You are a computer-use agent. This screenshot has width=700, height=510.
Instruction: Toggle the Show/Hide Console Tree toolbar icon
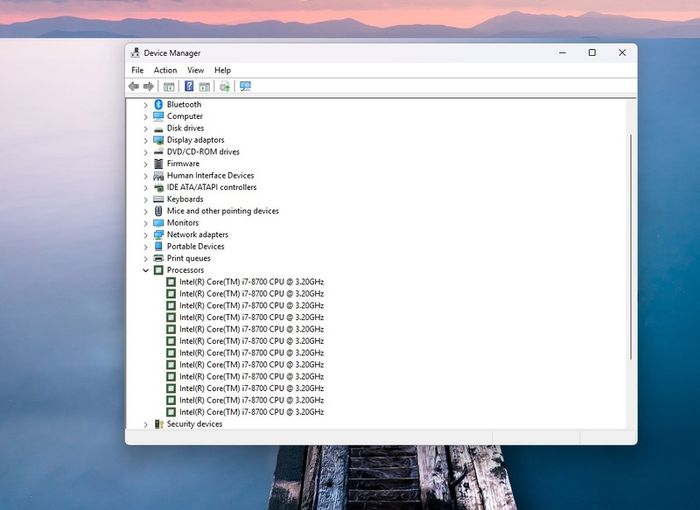click(x=169, y=86)
